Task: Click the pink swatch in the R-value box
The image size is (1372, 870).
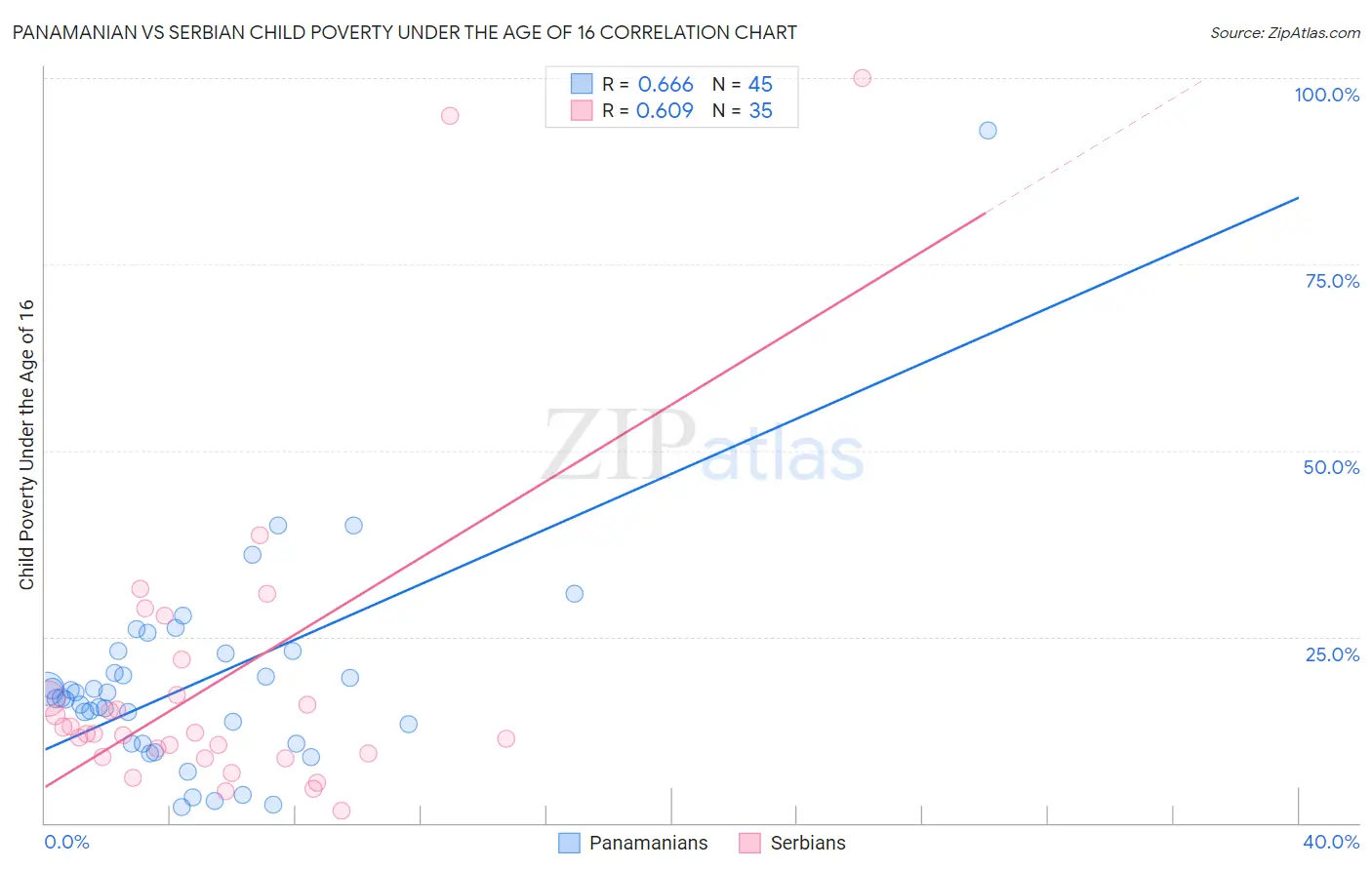Action: [x=582, y=110]
